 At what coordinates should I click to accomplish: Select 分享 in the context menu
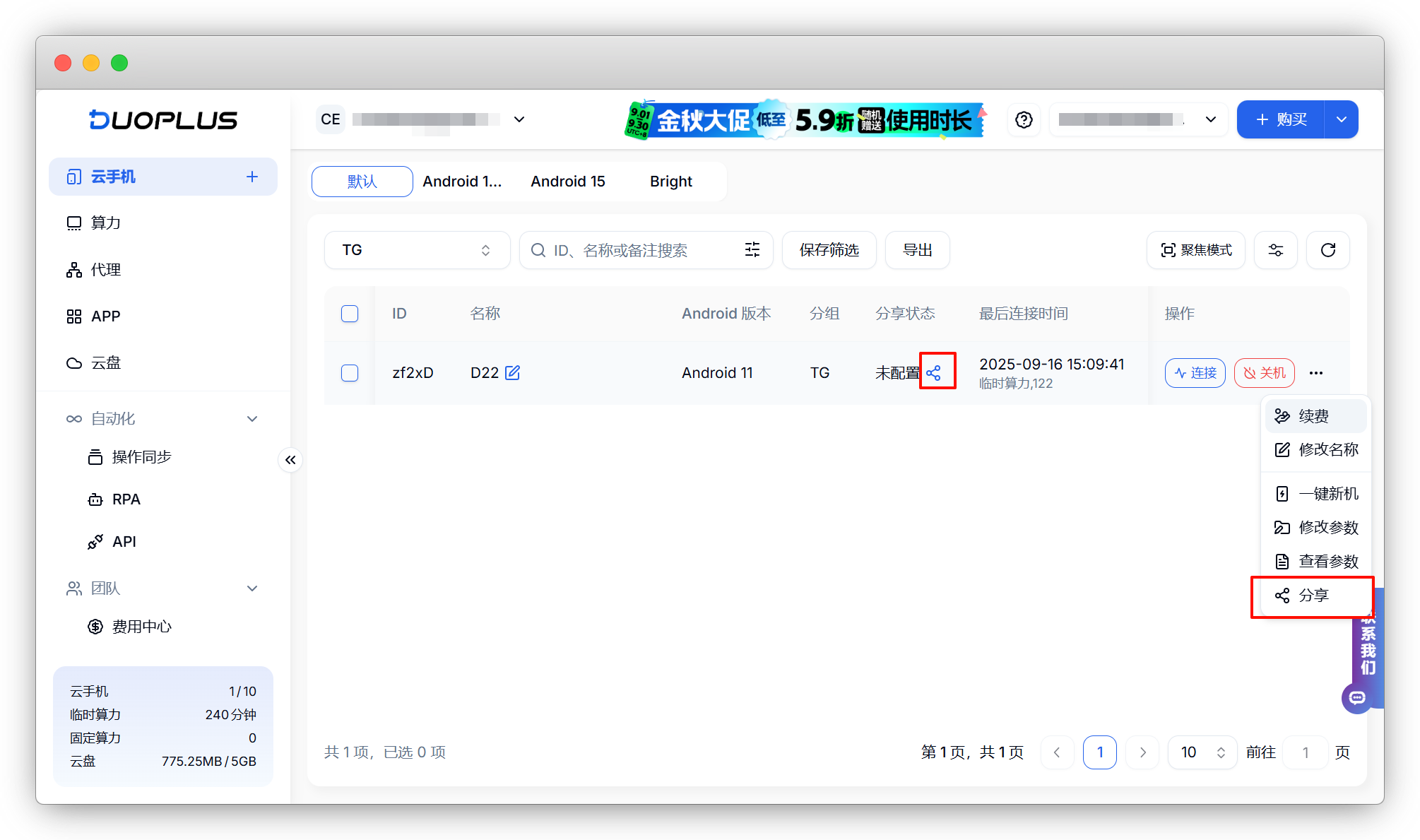(x=1313, y=596)
